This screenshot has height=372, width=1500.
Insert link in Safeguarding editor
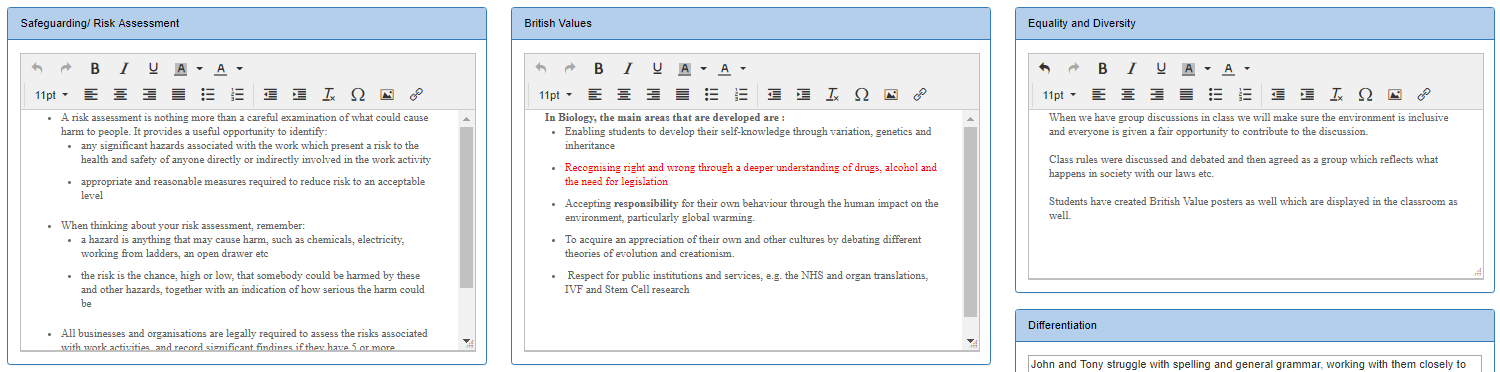pos(416,95)
